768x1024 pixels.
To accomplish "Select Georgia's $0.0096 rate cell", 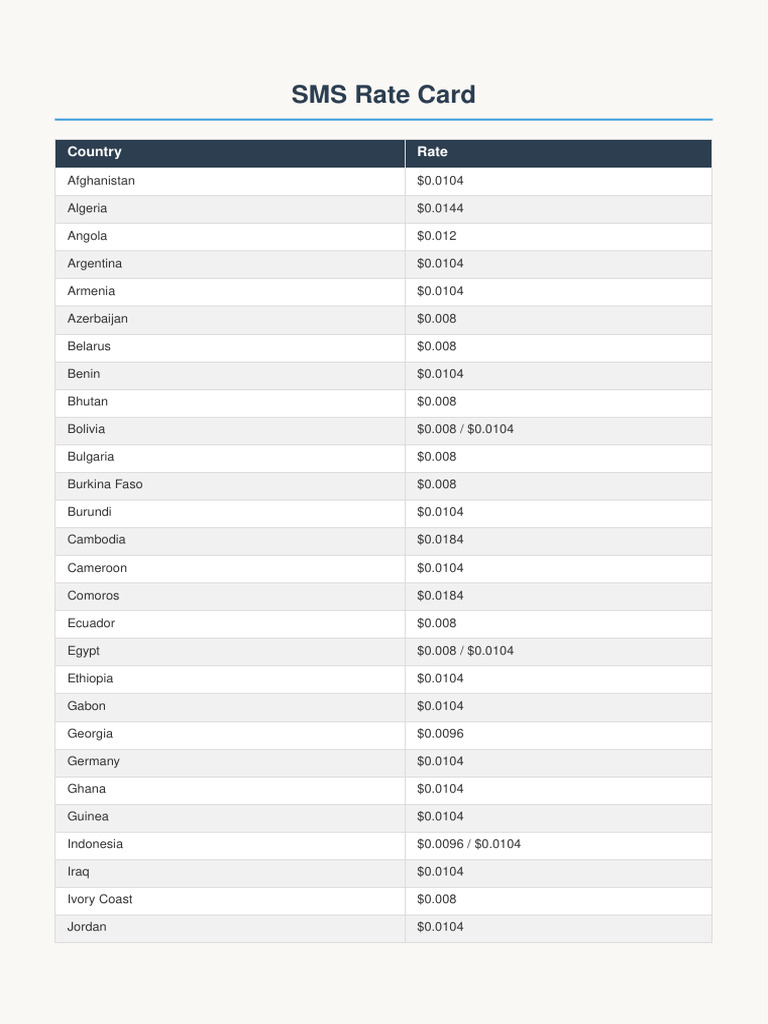I will pos(558,734).
